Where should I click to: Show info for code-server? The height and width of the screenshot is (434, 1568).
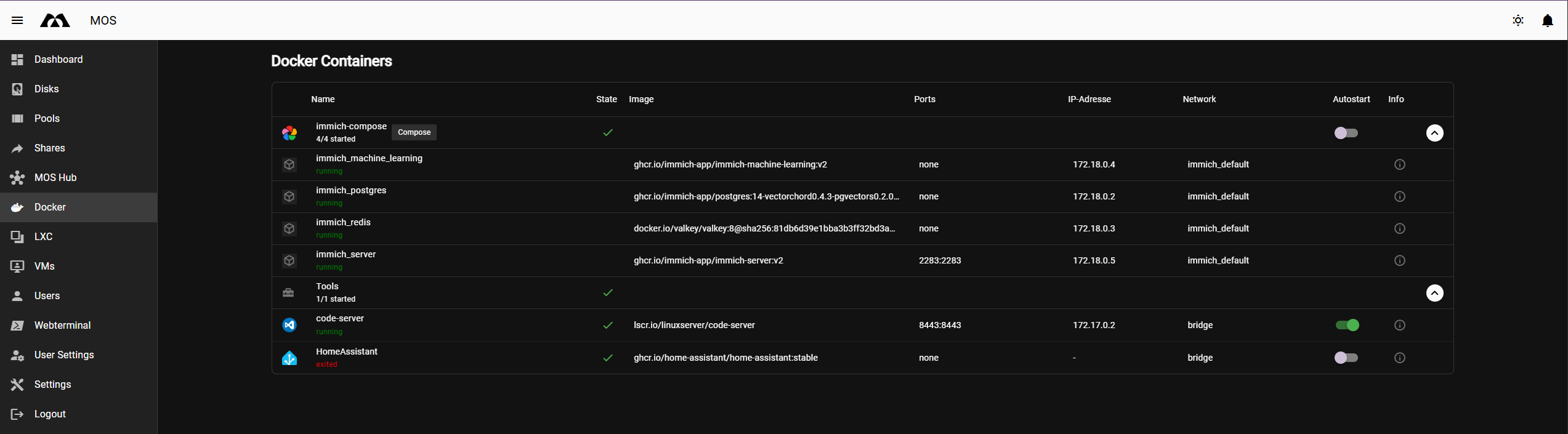1399,325
